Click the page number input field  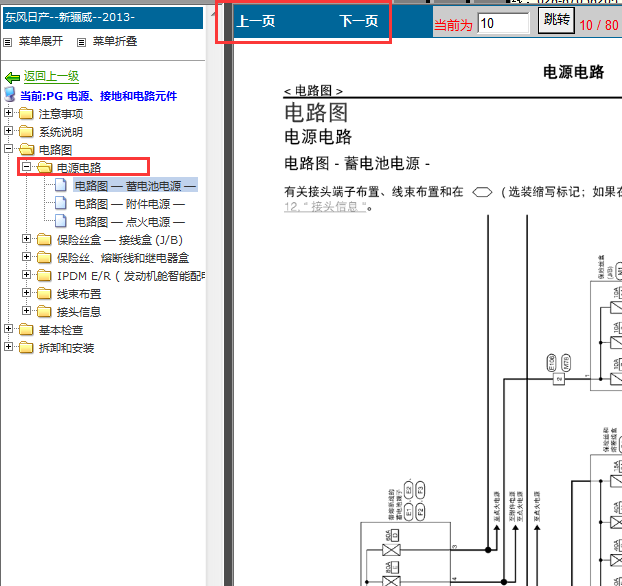[x=503, y=23]
